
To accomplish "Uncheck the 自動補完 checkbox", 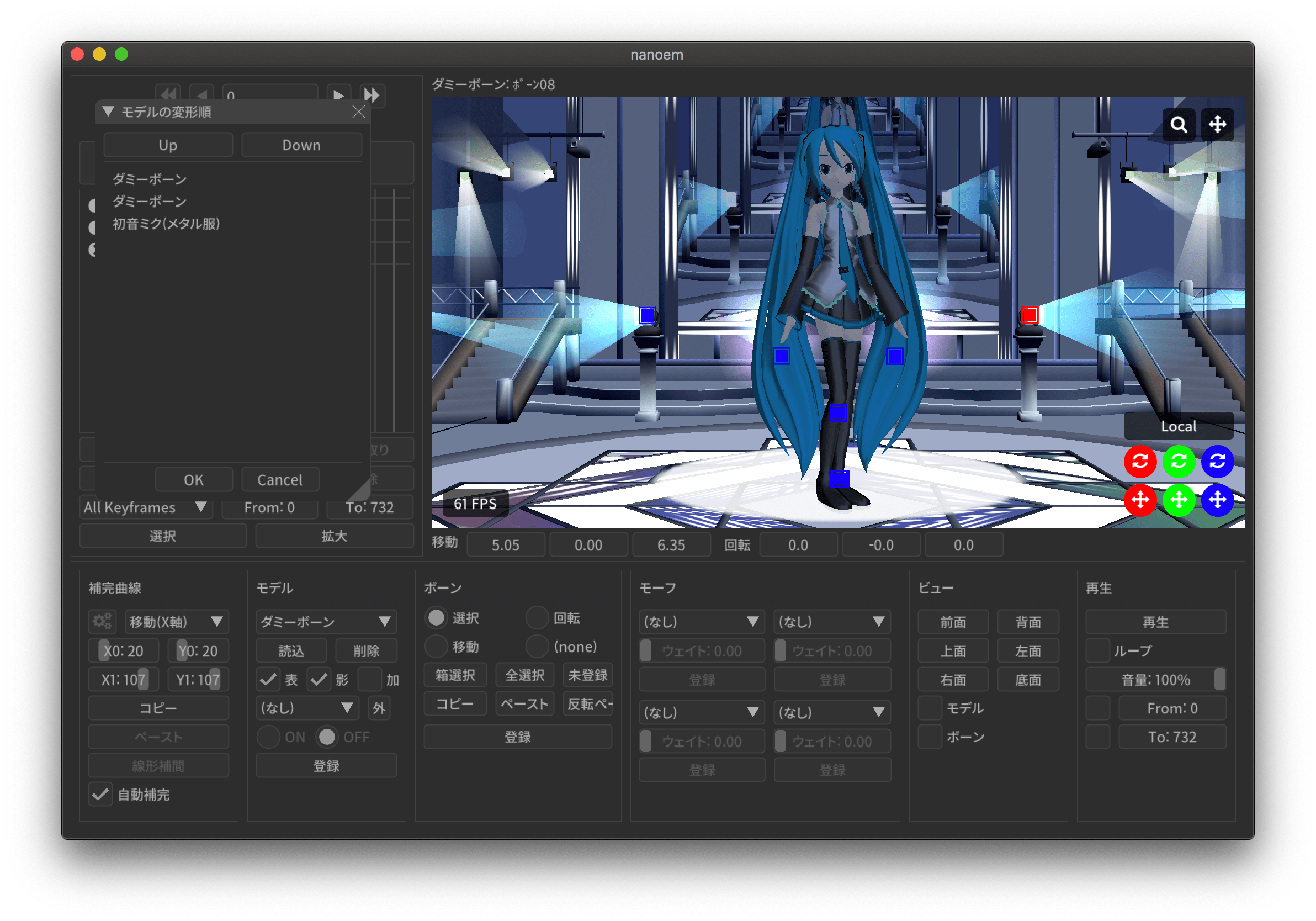I will [x=100, y=794].
